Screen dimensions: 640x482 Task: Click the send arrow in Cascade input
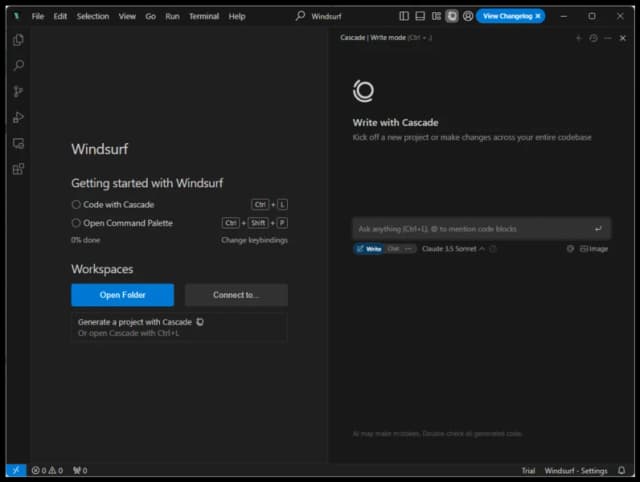point(598,229)
